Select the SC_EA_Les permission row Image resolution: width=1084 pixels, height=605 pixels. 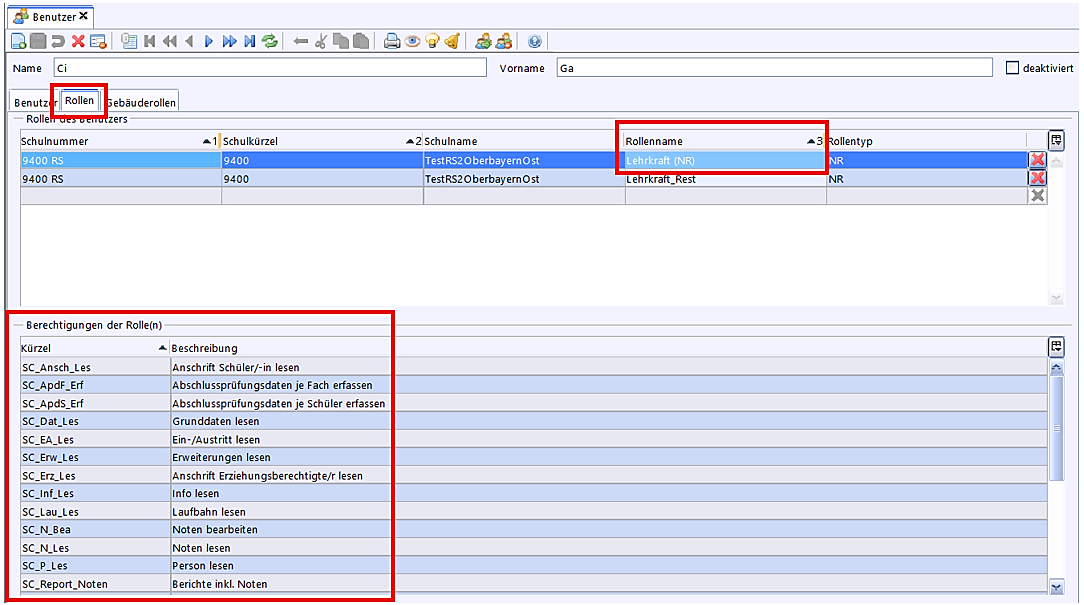tap(534, 440)
